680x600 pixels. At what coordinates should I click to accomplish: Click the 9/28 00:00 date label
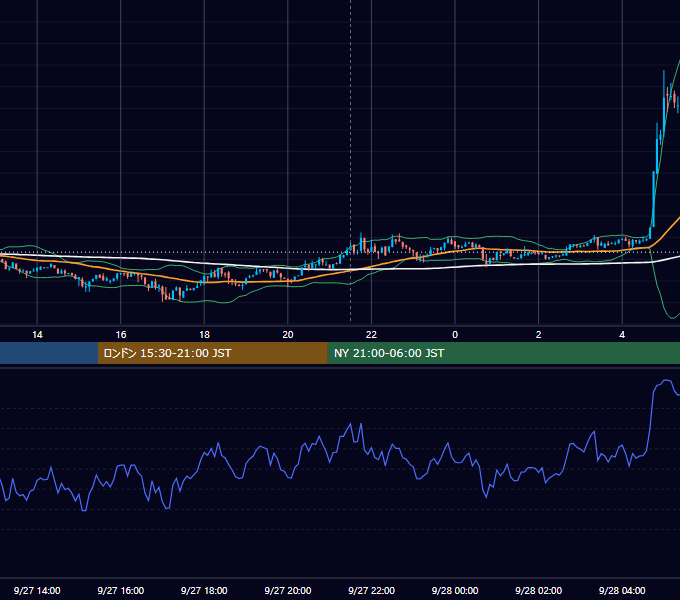point(455,590)
